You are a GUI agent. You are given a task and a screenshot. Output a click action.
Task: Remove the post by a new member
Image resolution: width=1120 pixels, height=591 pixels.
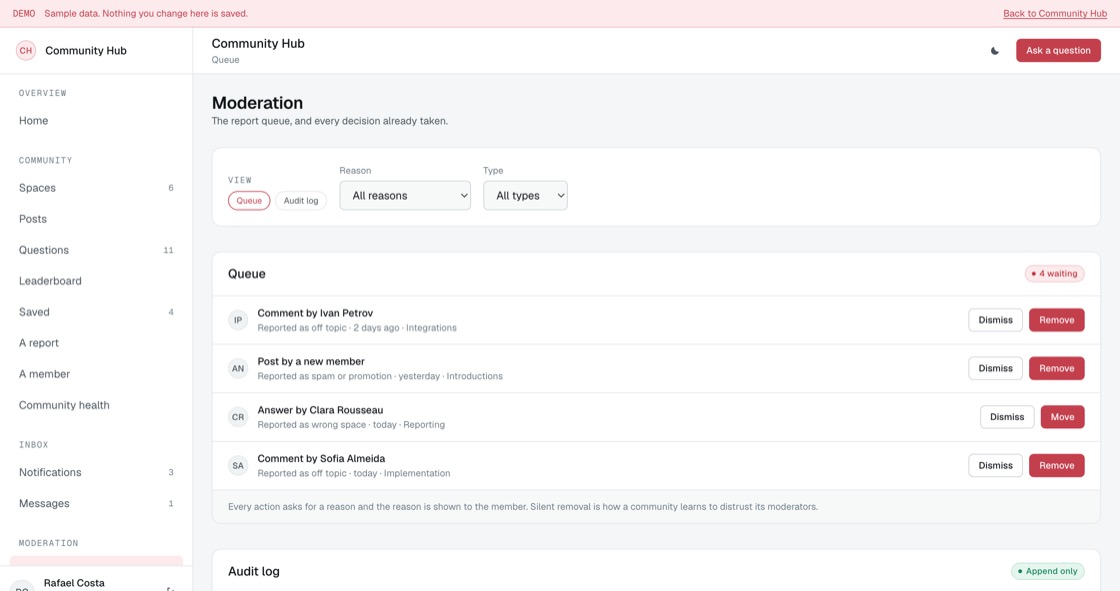1056,369
